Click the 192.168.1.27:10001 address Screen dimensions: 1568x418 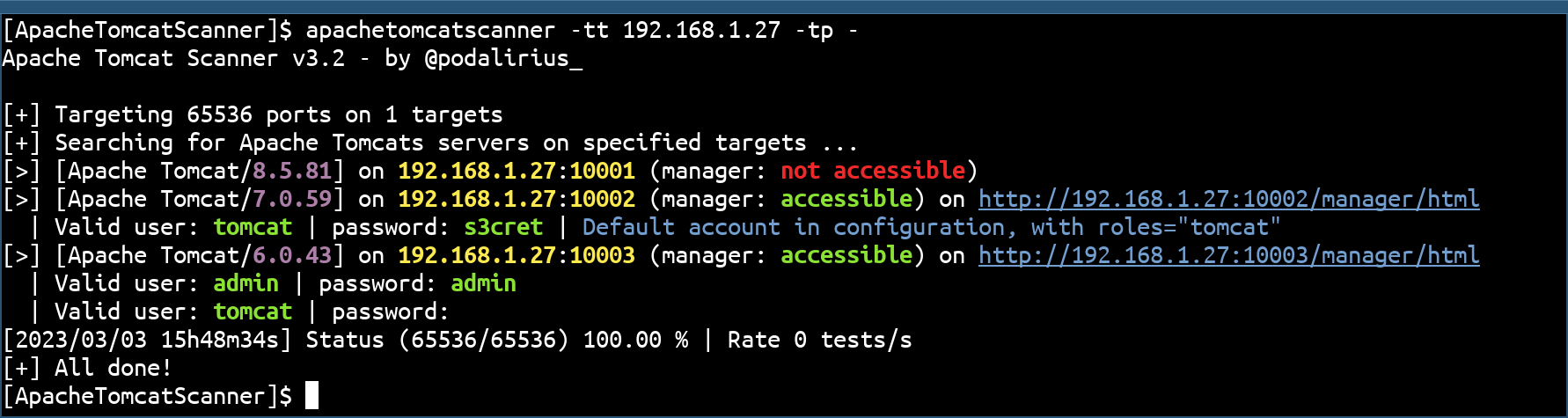tap(517, 171)
